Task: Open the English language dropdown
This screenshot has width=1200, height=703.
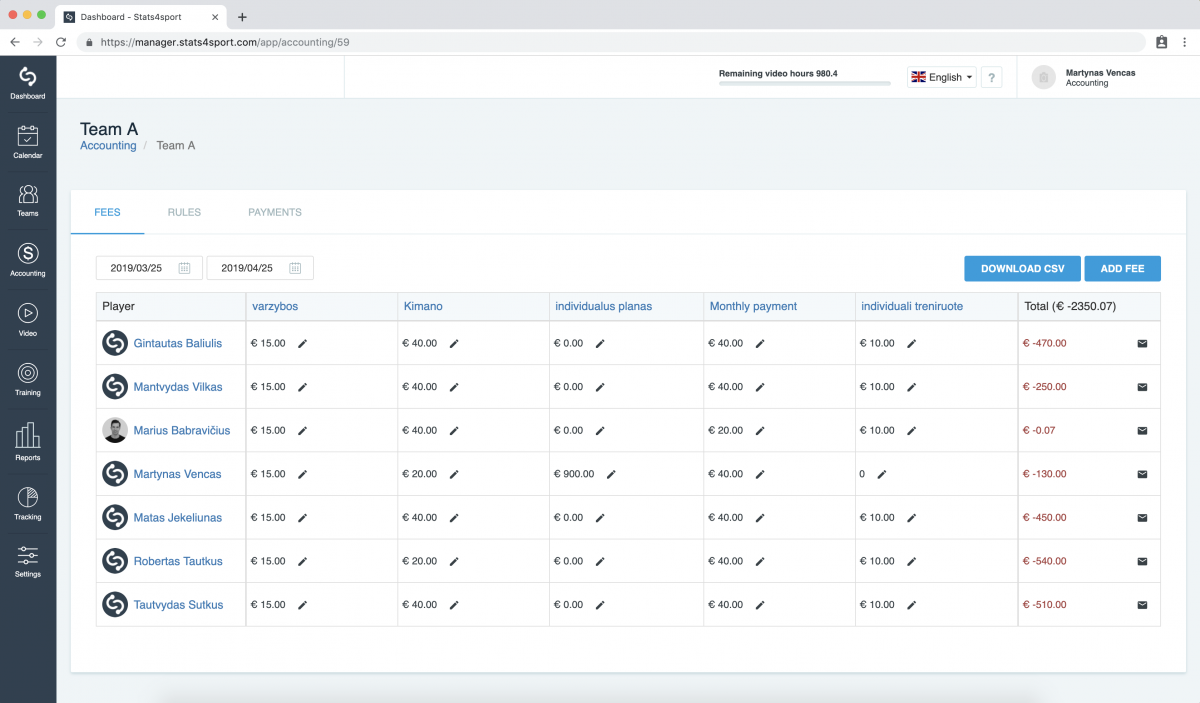Action: point(942,77)
